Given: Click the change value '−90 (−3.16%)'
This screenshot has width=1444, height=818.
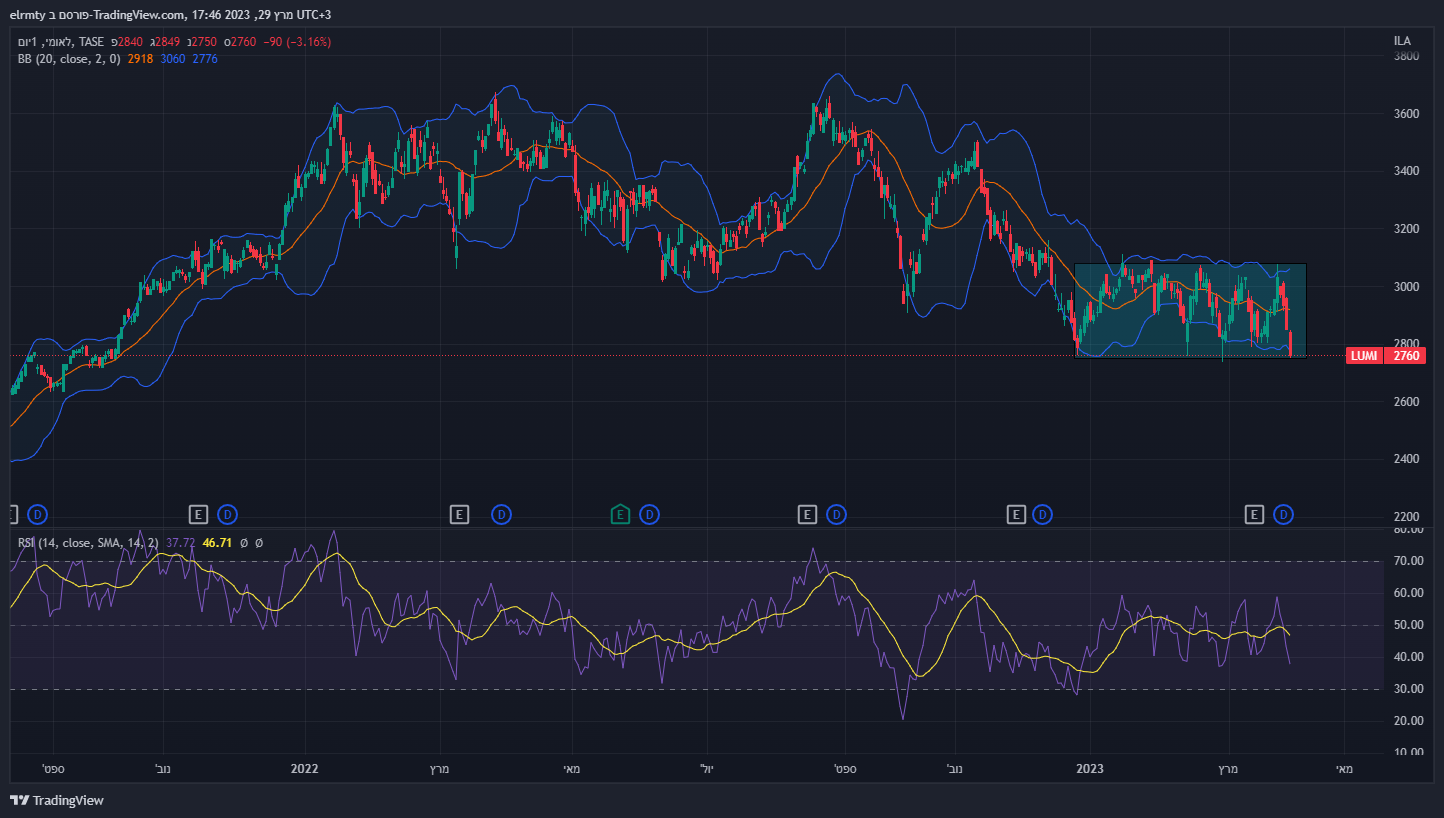Looking at the screenshot, I should click(297, 42).
